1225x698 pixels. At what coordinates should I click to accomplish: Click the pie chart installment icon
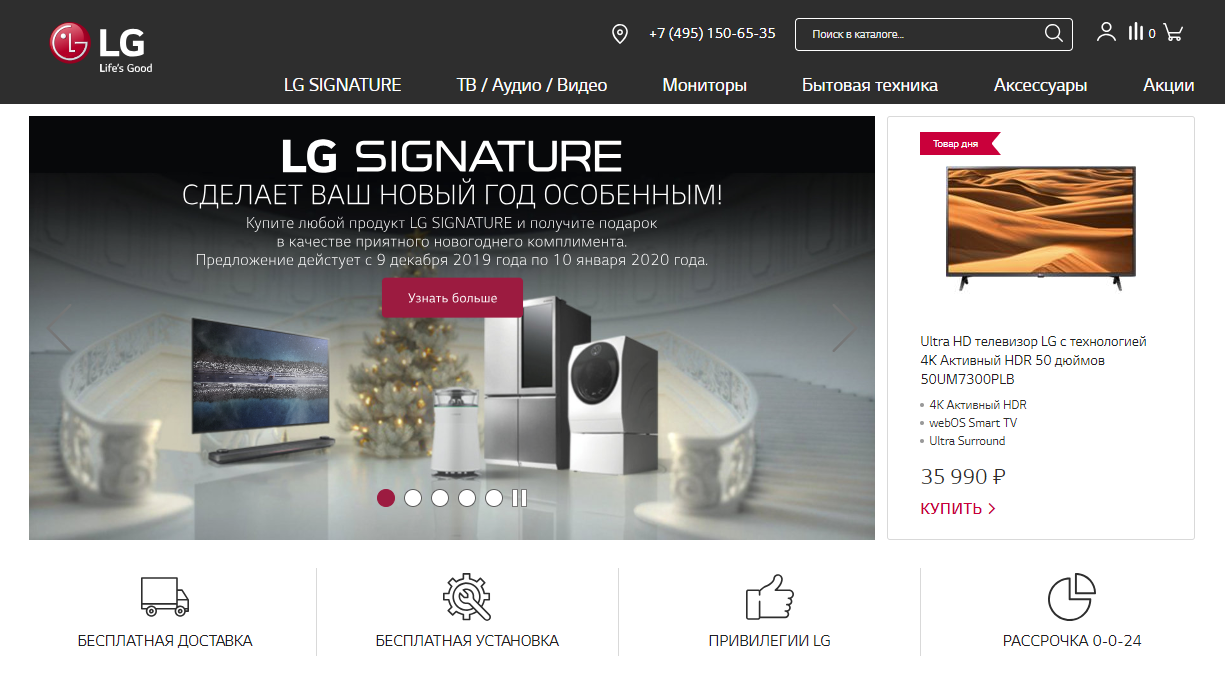tap(1072, 597)
